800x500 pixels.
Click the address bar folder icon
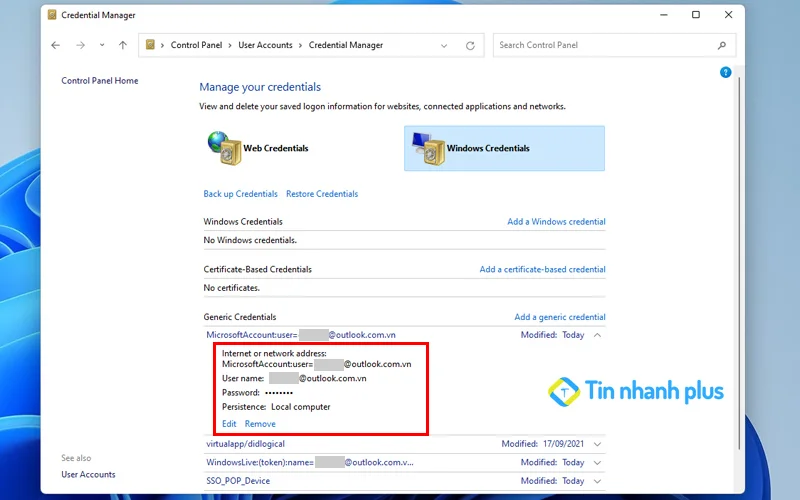pyautogui.click(x=150, y=45)
